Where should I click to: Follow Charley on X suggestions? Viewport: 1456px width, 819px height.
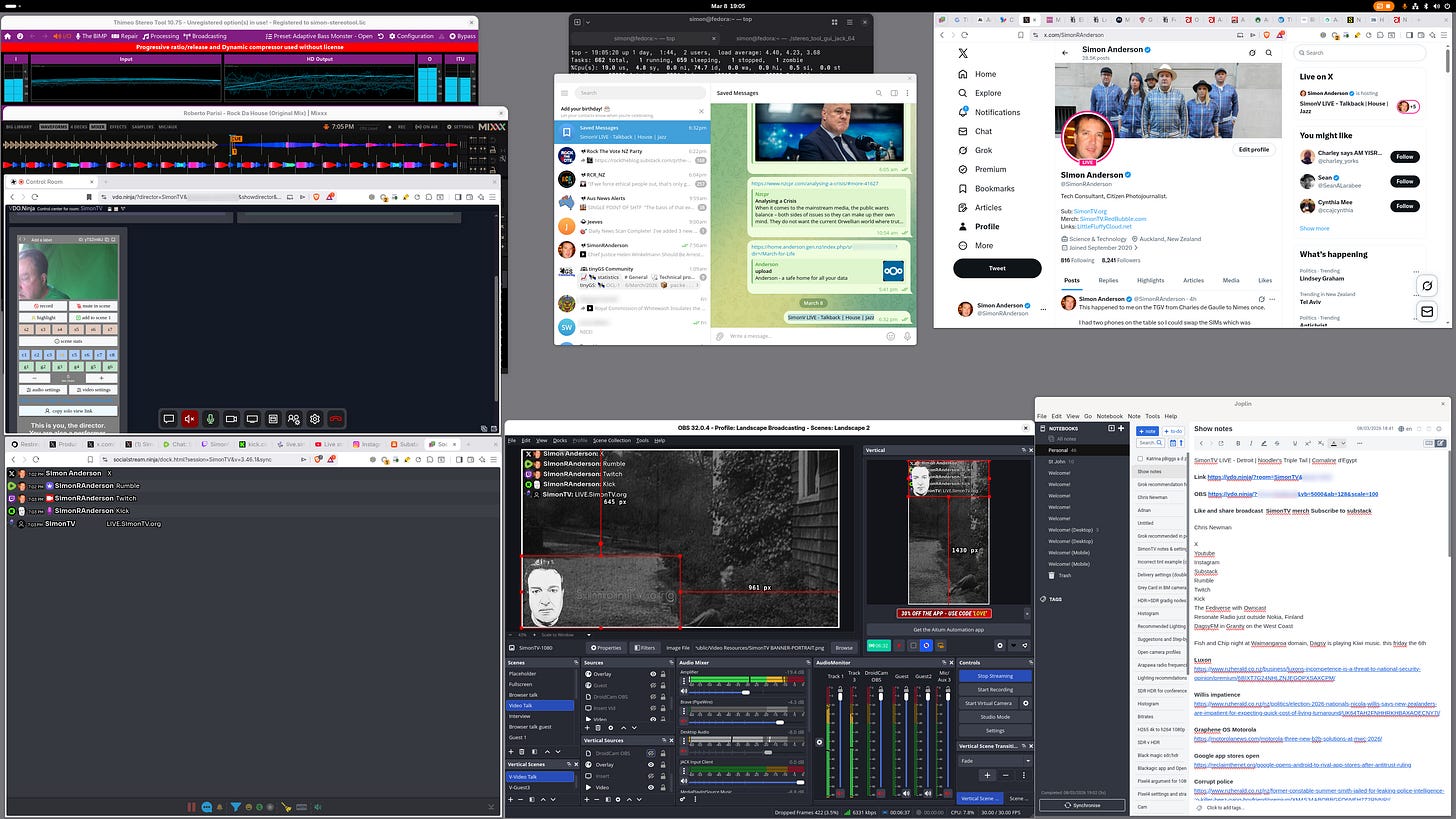(1404, 156)
